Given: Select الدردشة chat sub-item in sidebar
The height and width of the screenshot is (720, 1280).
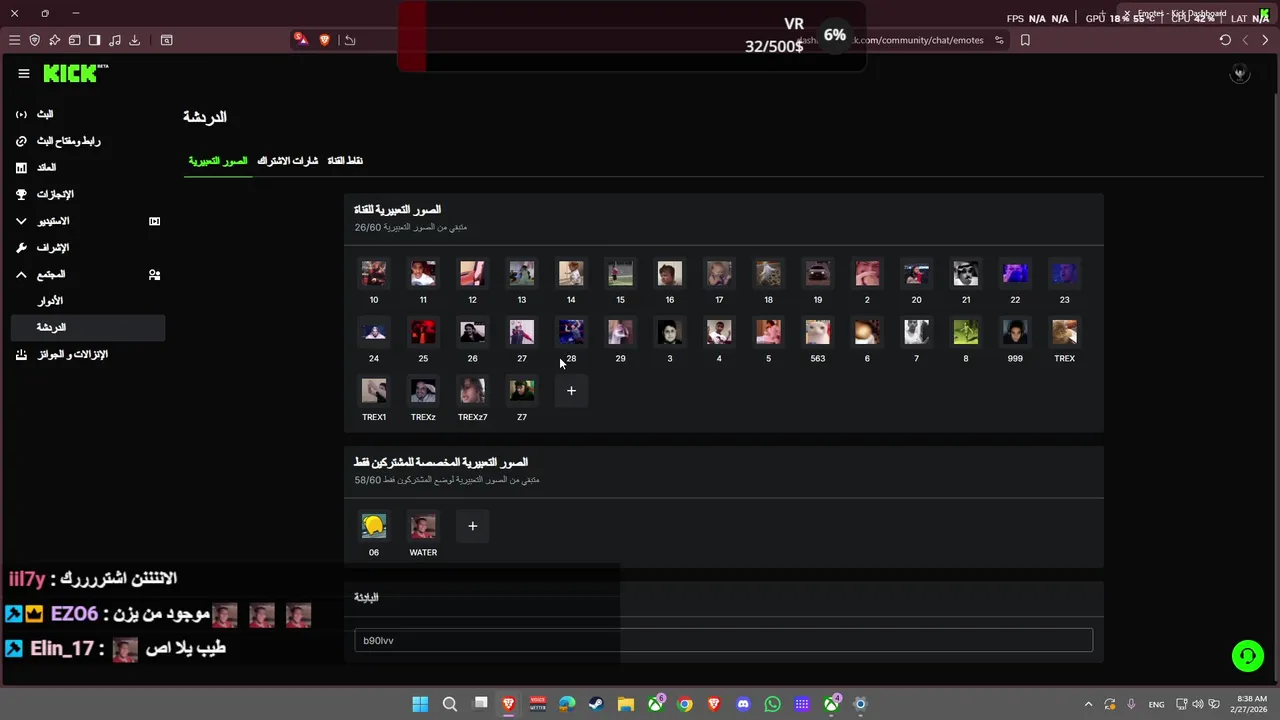Looking at the screenshot, I should [88, 327].
